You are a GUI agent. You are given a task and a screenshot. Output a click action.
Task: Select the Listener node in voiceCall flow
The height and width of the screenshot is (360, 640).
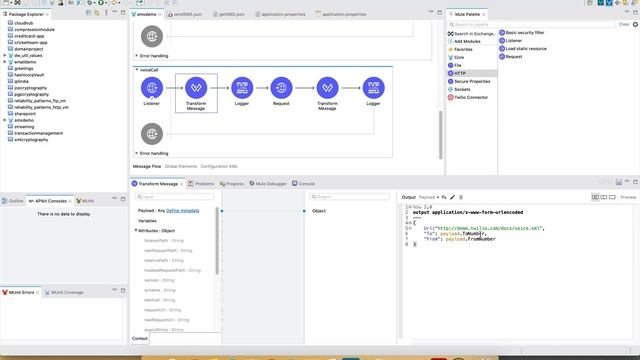pos(152,88)
